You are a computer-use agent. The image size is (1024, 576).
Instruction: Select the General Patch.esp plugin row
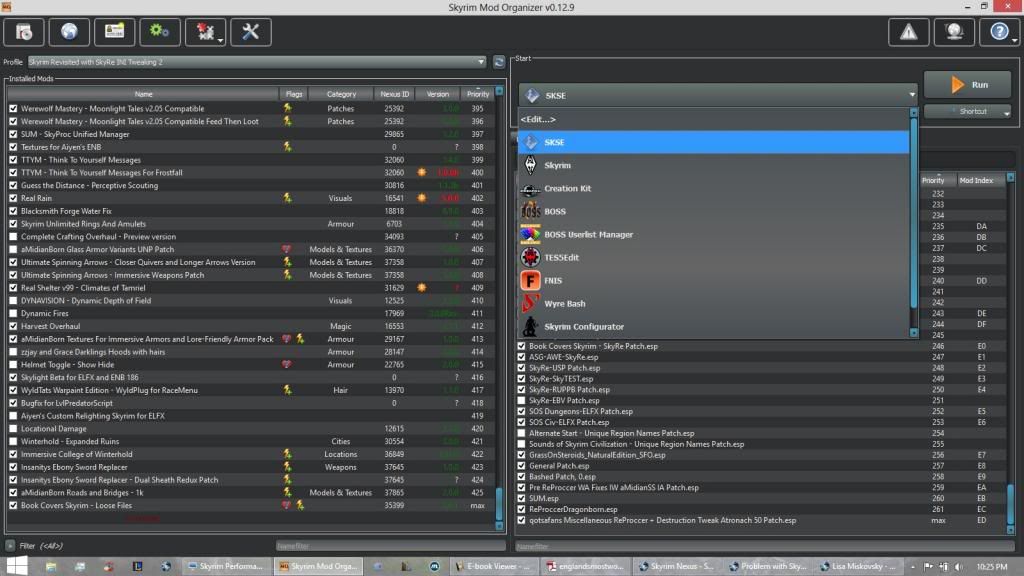761,466
